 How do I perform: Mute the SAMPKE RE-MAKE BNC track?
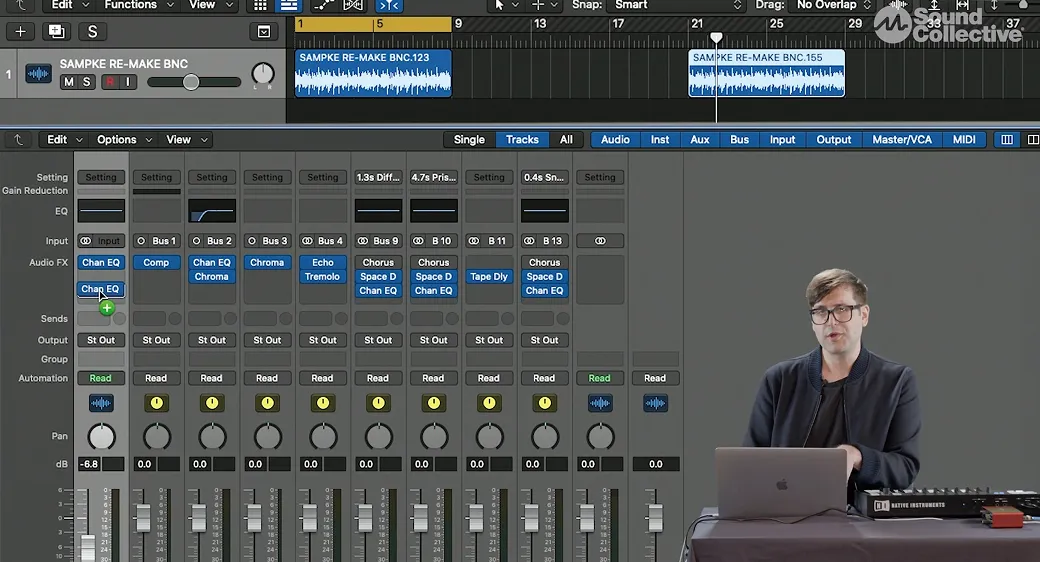[68, 82]
